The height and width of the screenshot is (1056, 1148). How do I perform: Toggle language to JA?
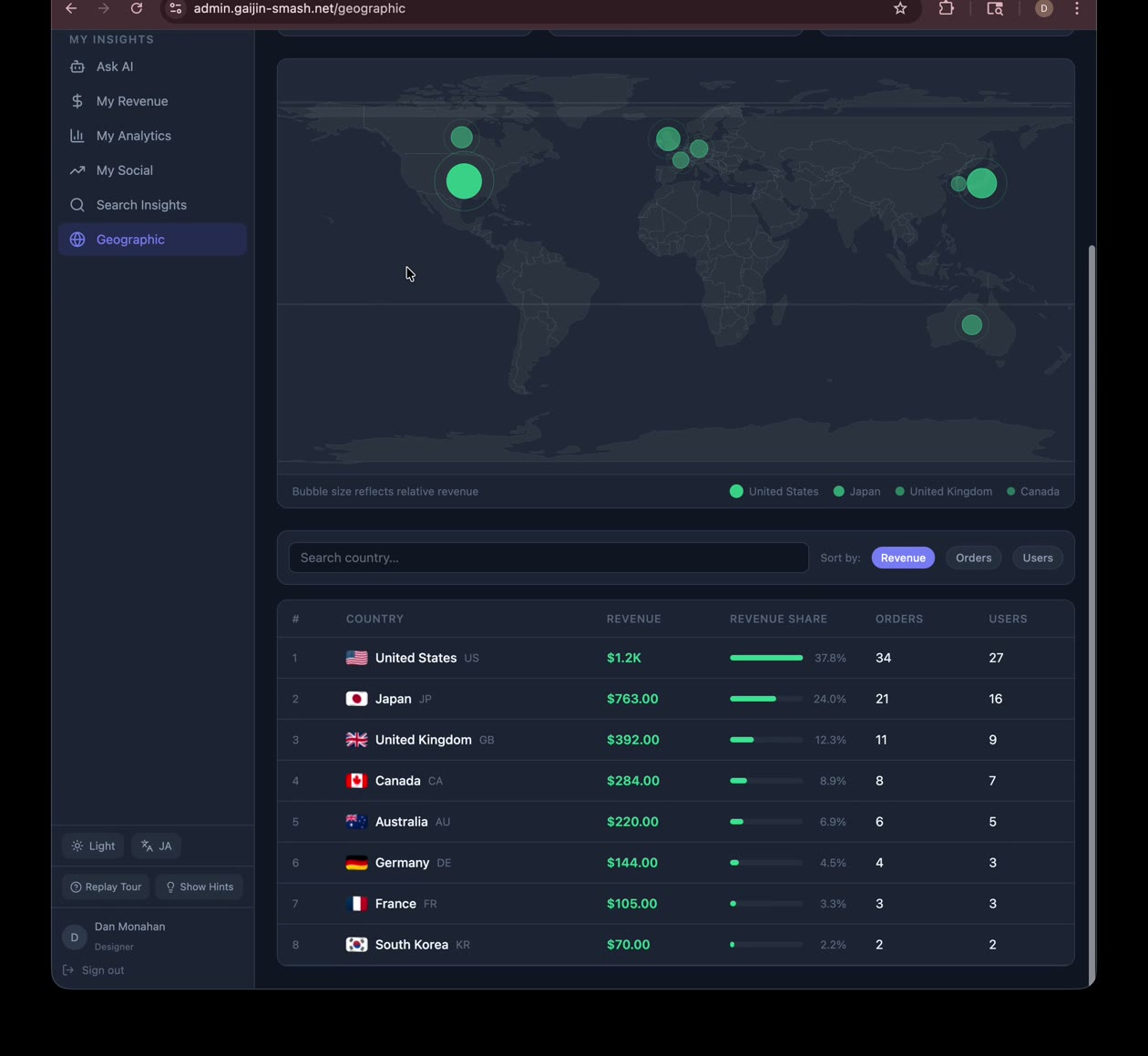pyautogui.click(x=156, y=846)
